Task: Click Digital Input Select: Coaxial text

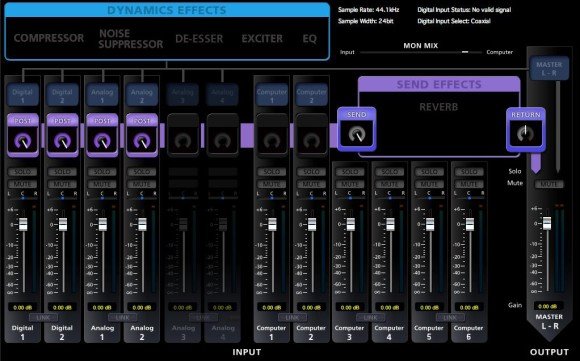Action: pyautogui.click(x=454, y=21)
